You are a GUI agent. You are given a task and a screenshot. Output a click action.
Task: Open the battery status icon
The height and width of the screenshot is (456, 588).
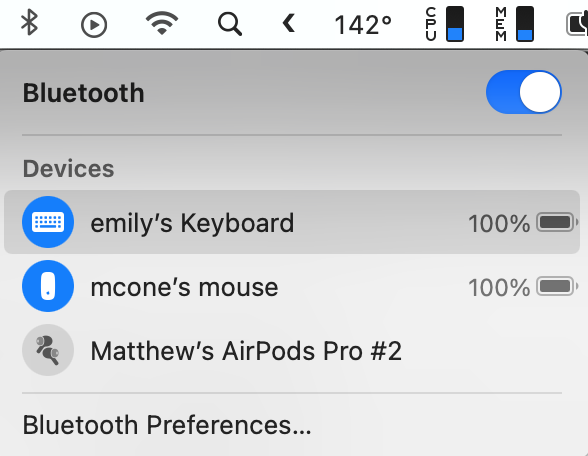[x=577, y=24]
